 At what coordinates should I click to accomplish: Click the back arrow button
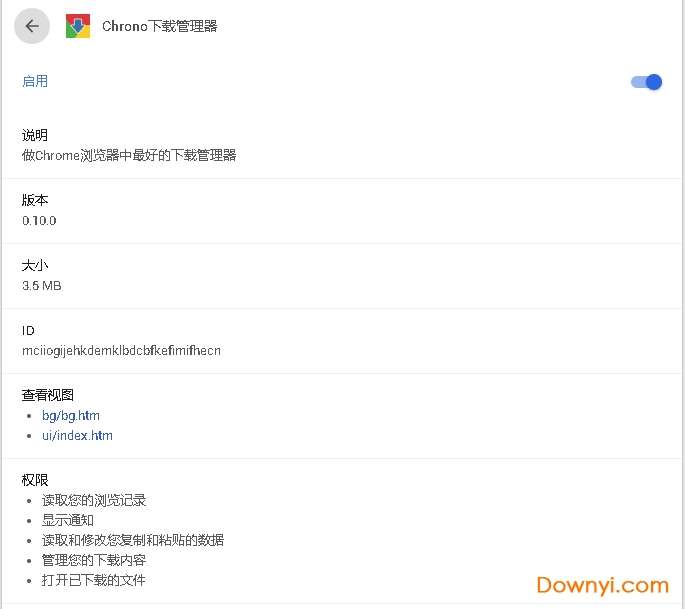tap(32, 27)
